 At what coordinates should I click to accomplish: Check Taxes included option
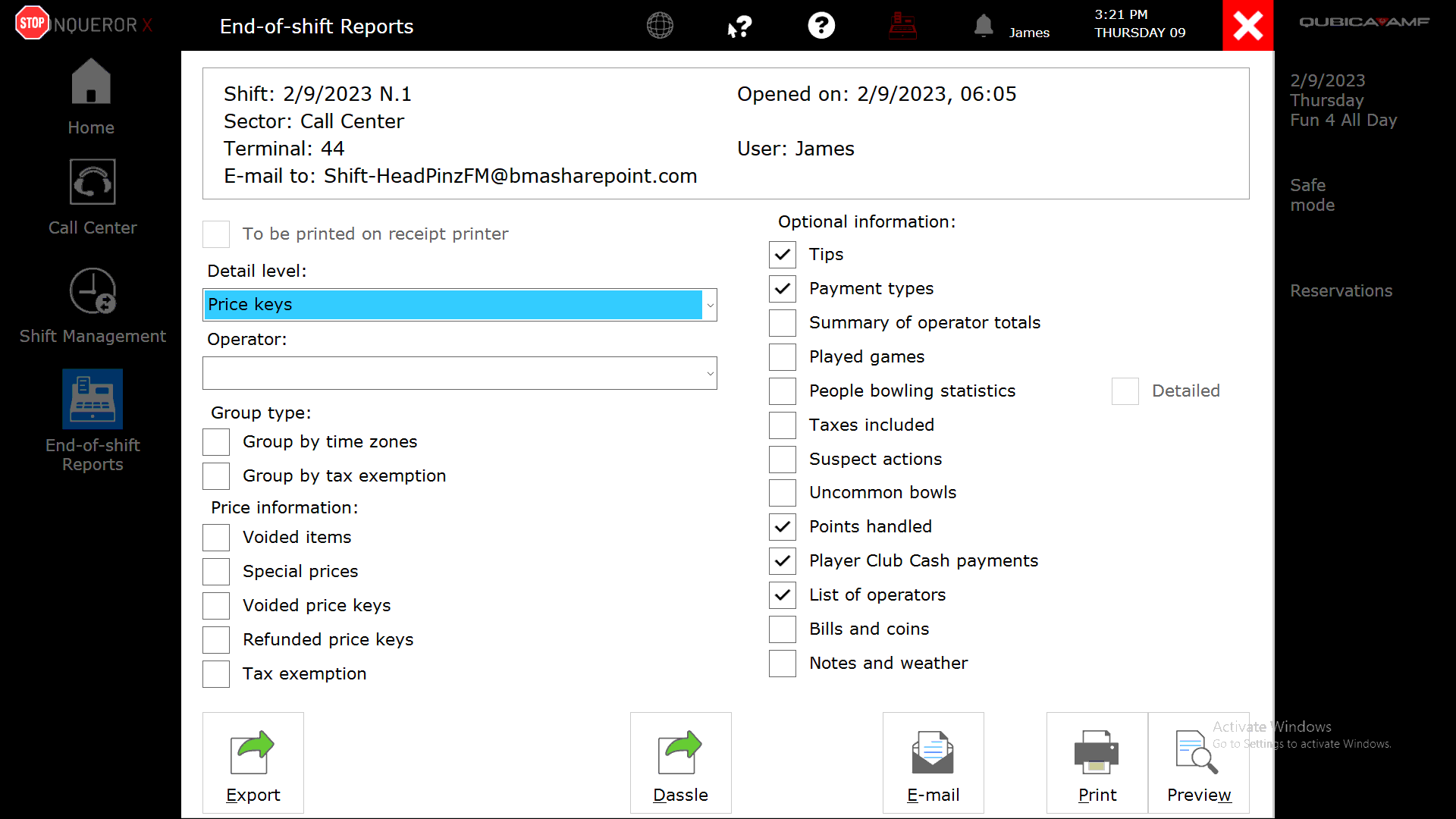coord(783,425)
